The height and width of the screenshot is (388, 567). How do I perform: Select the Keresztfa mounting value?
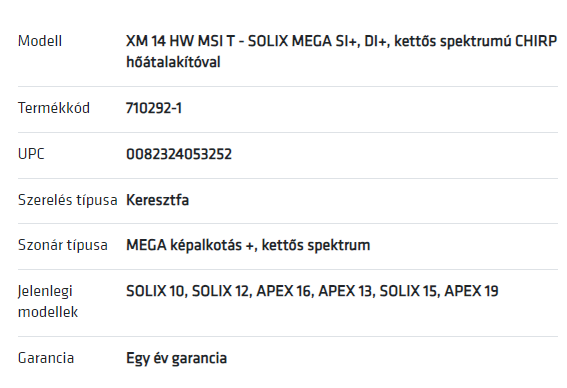point(157,200)
